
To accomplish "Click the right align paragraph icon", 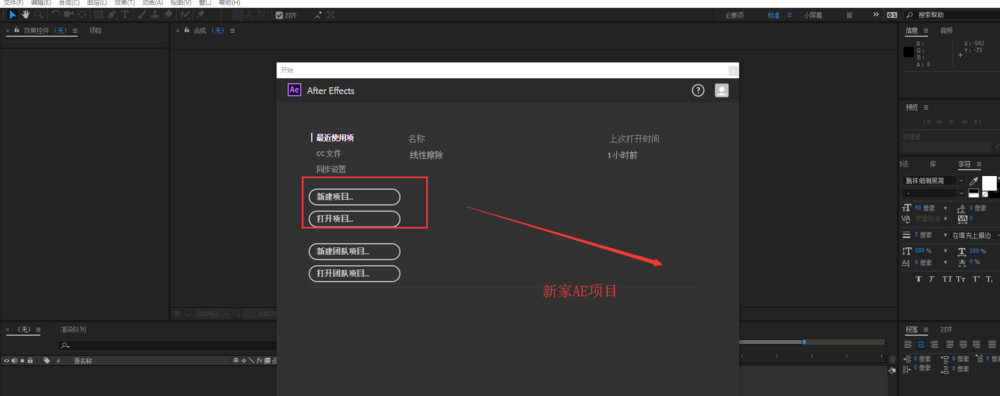I will [x=933, y=344].
